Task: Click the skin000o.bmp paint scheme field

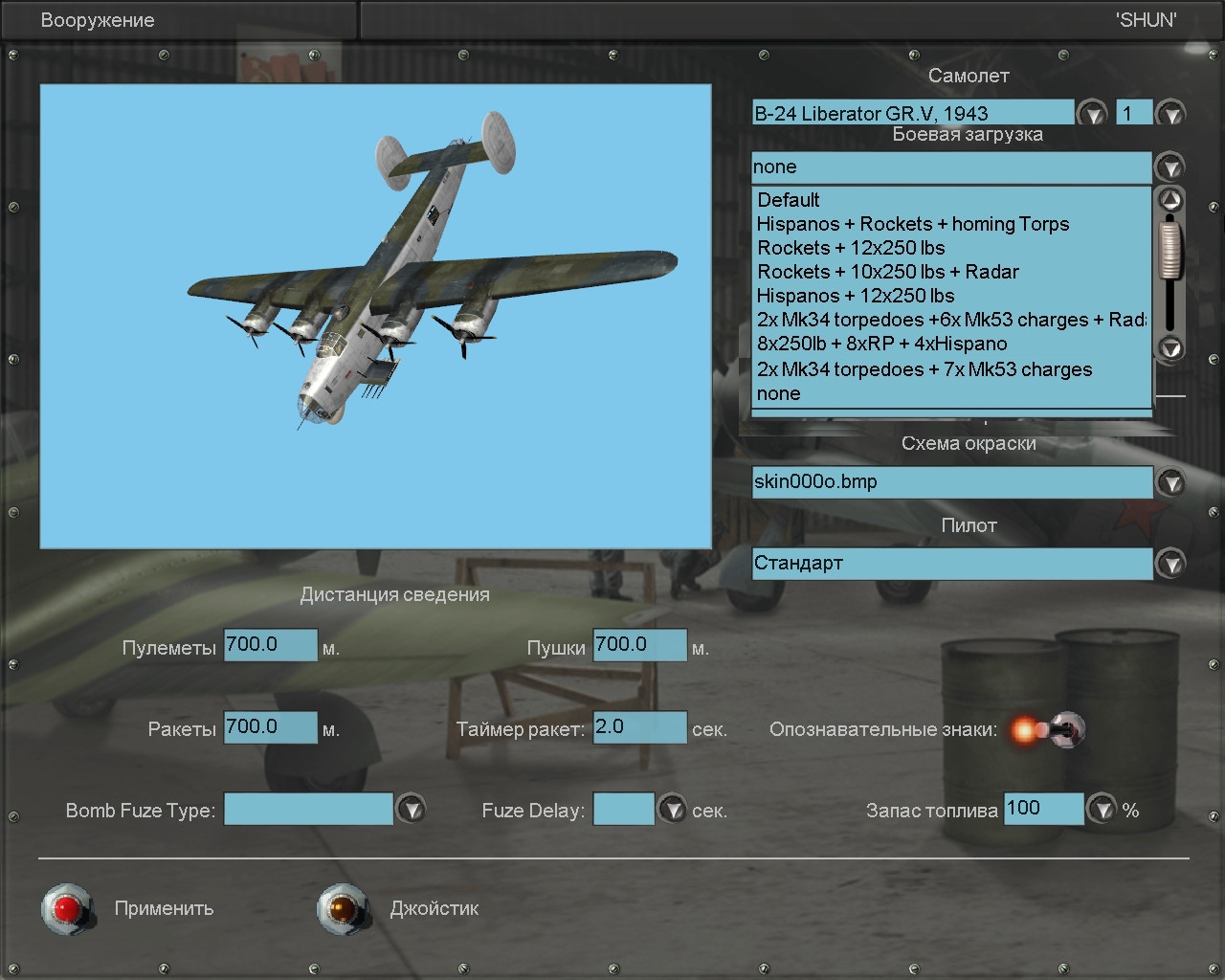Action: tap(952, 482)
